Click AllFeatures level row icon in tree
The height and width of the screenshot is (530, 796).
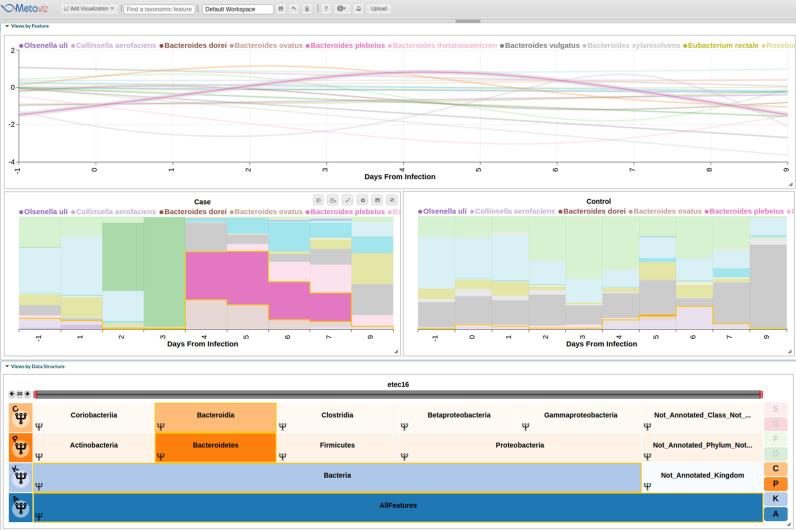[20, 507]
